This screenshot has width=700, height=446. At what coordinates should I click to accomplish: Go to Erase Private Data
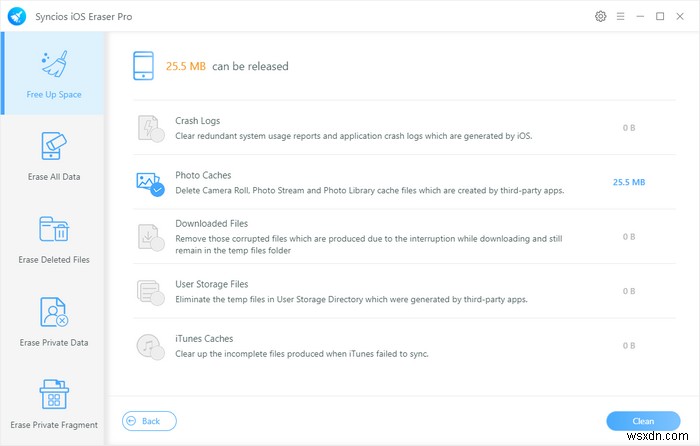point(54,322)
